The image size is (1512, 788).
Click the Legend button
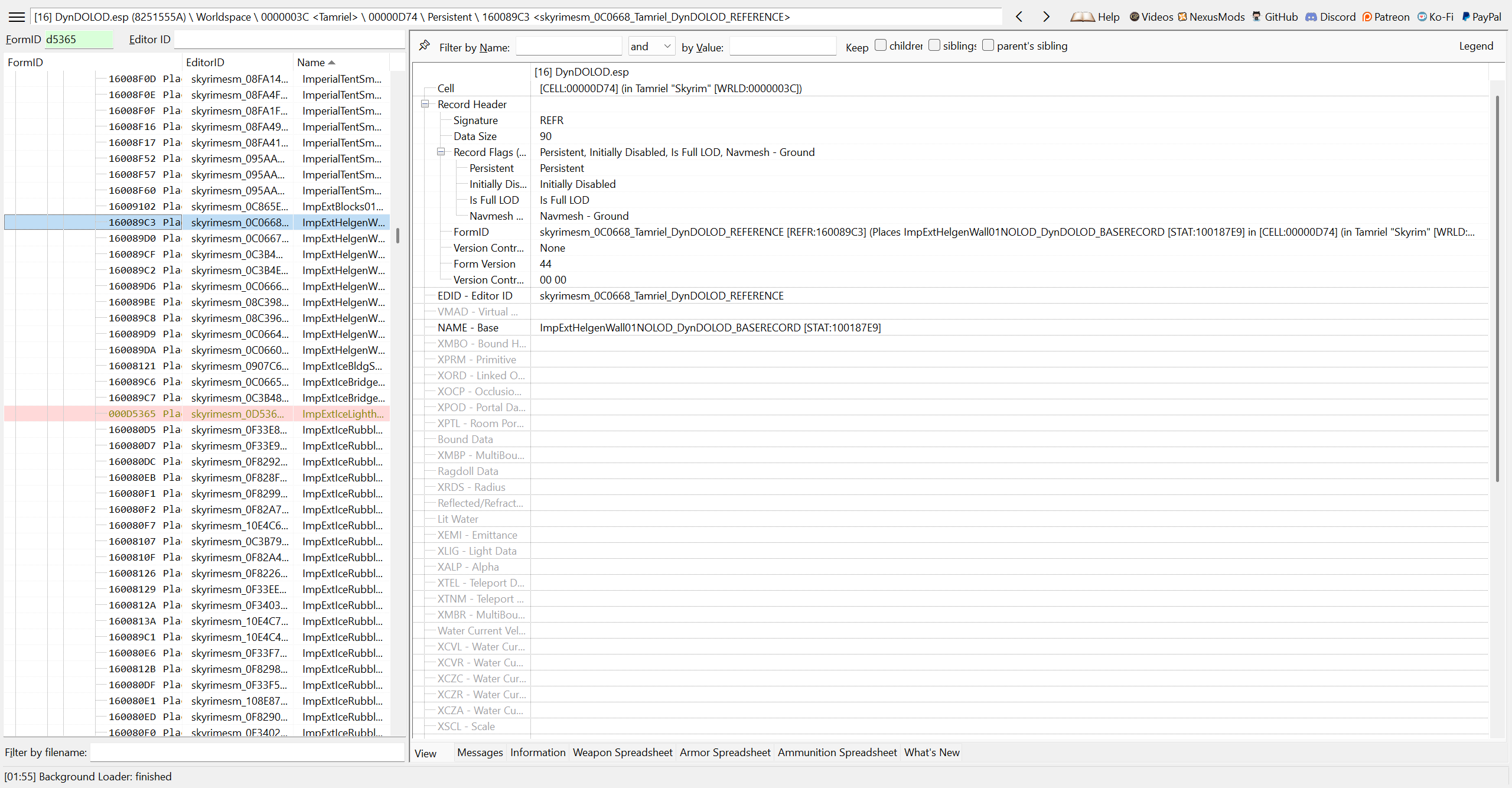1475,46
